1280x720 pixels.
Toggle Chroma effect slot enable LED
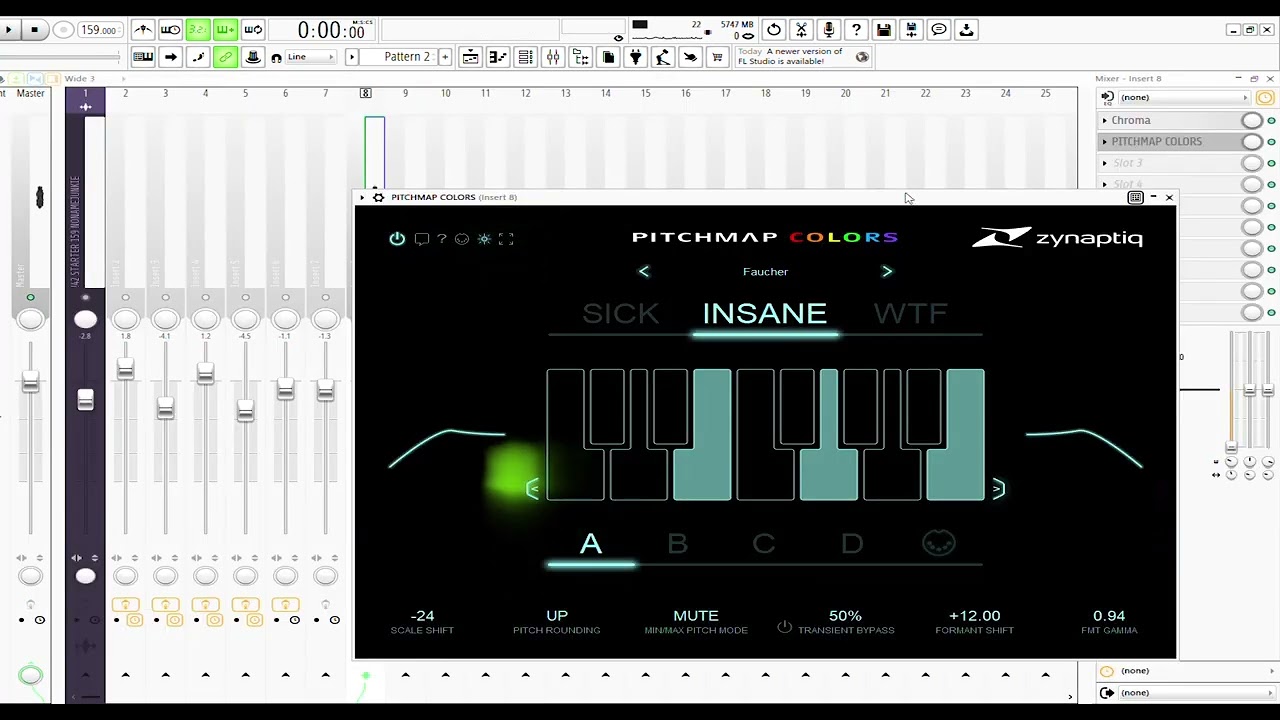pos(1271,120)
